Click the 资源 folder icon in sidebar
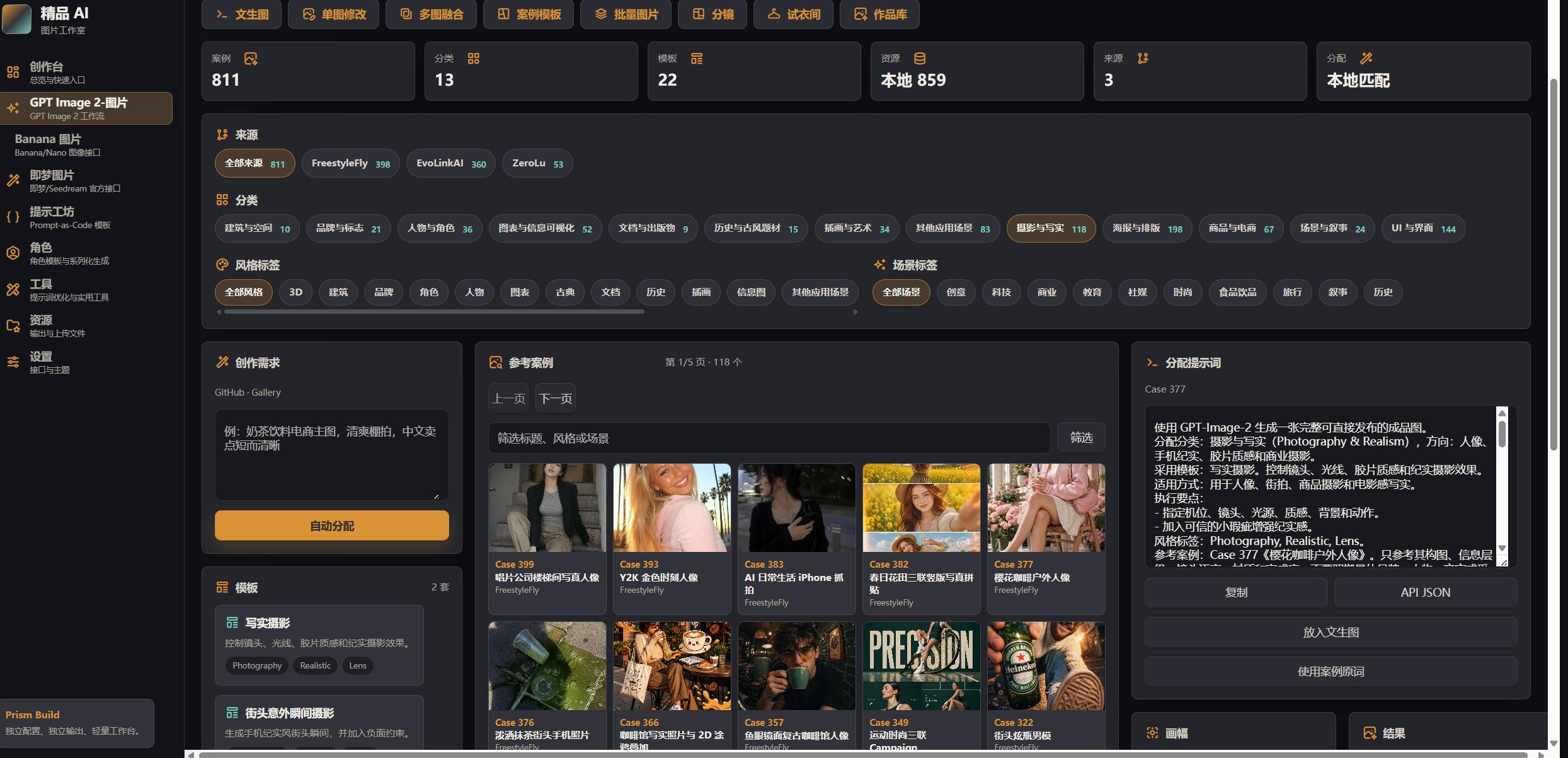The width and height of the screenshot is (1568, 758). click(x=13, y=326)
